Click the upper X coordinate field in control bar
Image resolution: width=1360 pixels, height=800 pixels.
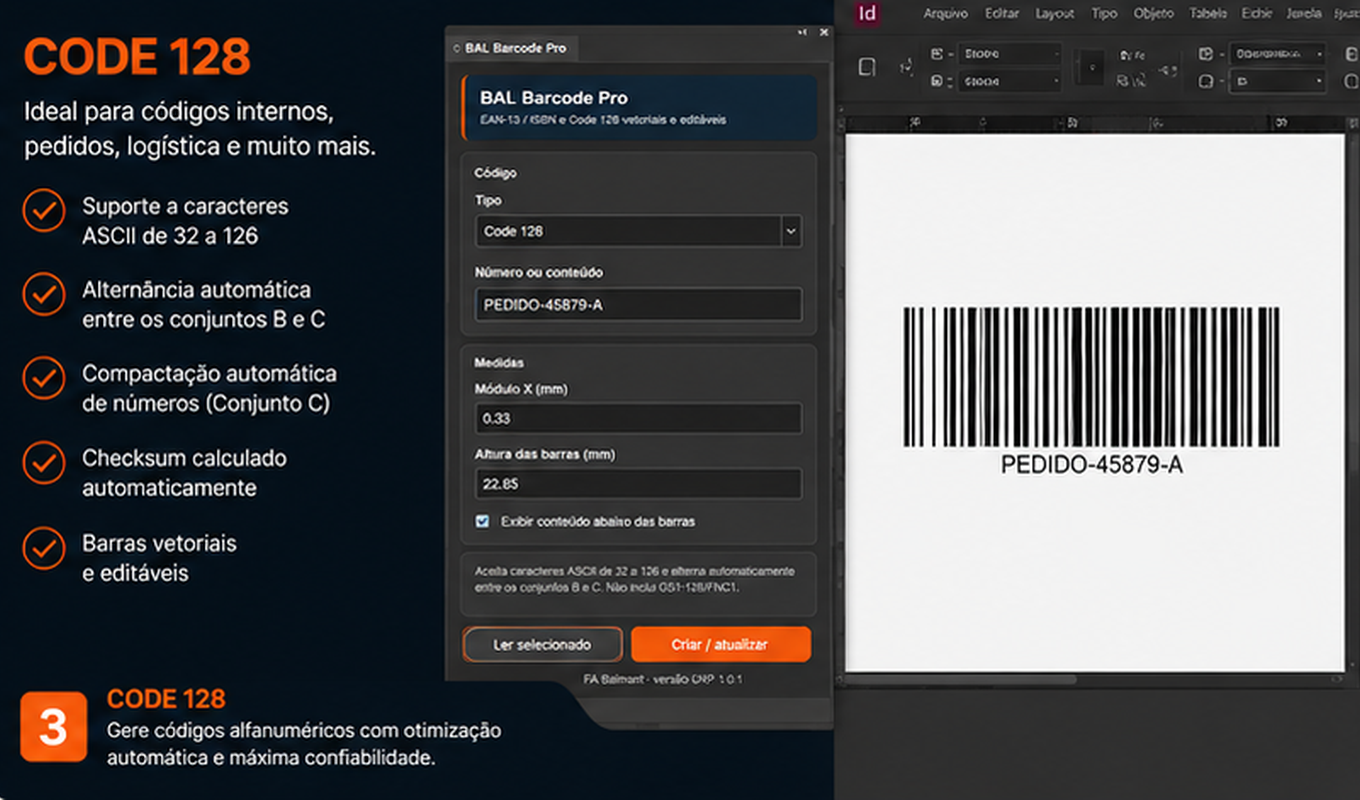[x=1009, y=54]
